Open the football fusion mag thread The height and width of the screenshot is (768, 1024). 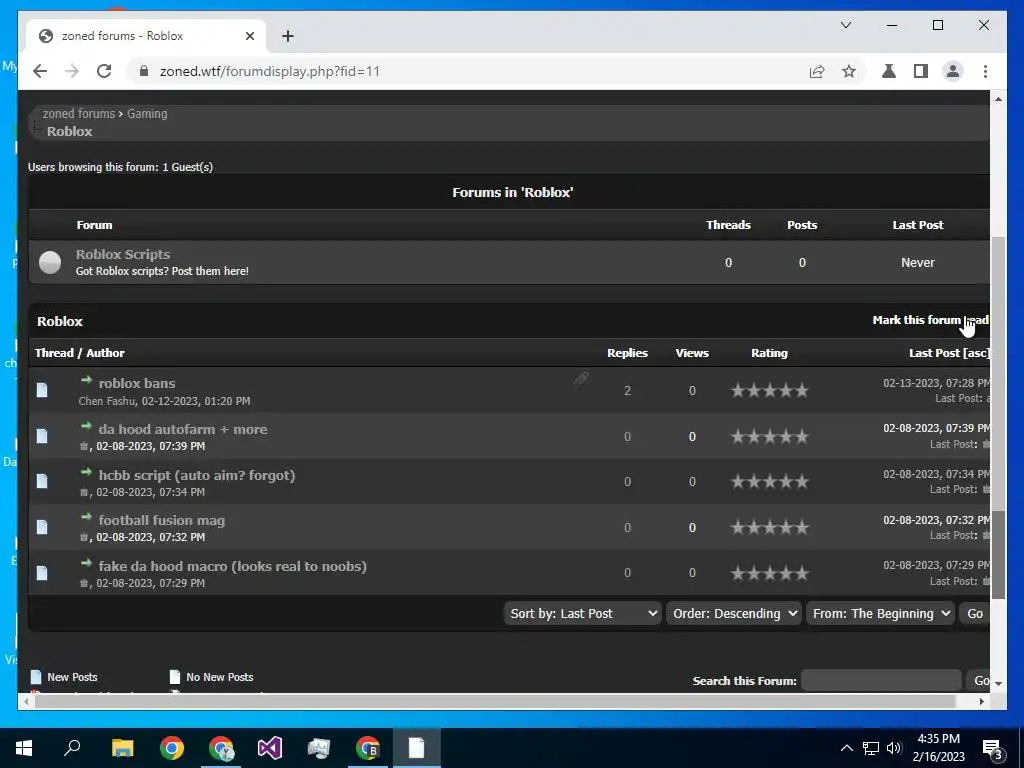tap(162, 520)
